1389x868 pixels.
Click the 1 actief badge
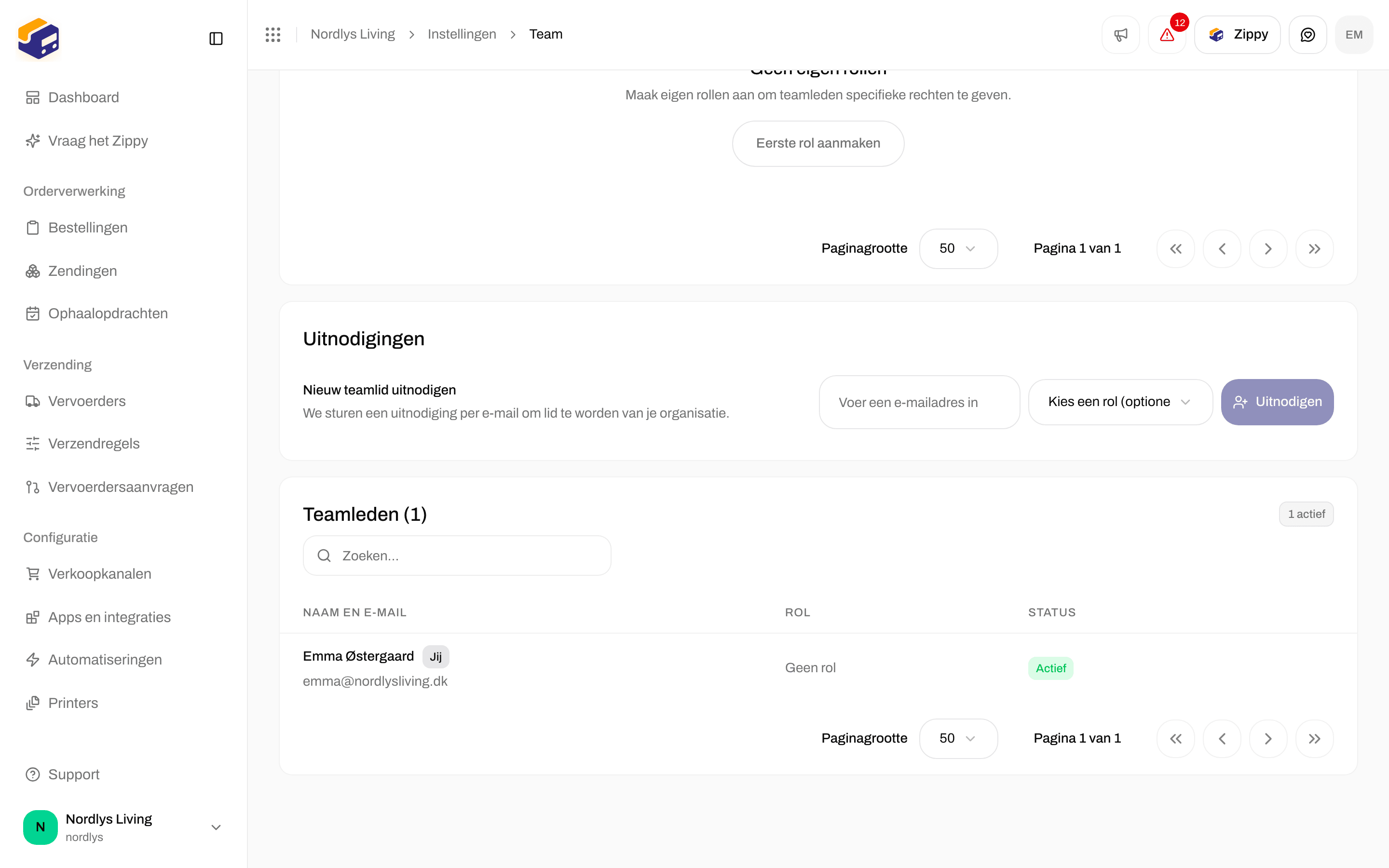(x=1306, y=515)
